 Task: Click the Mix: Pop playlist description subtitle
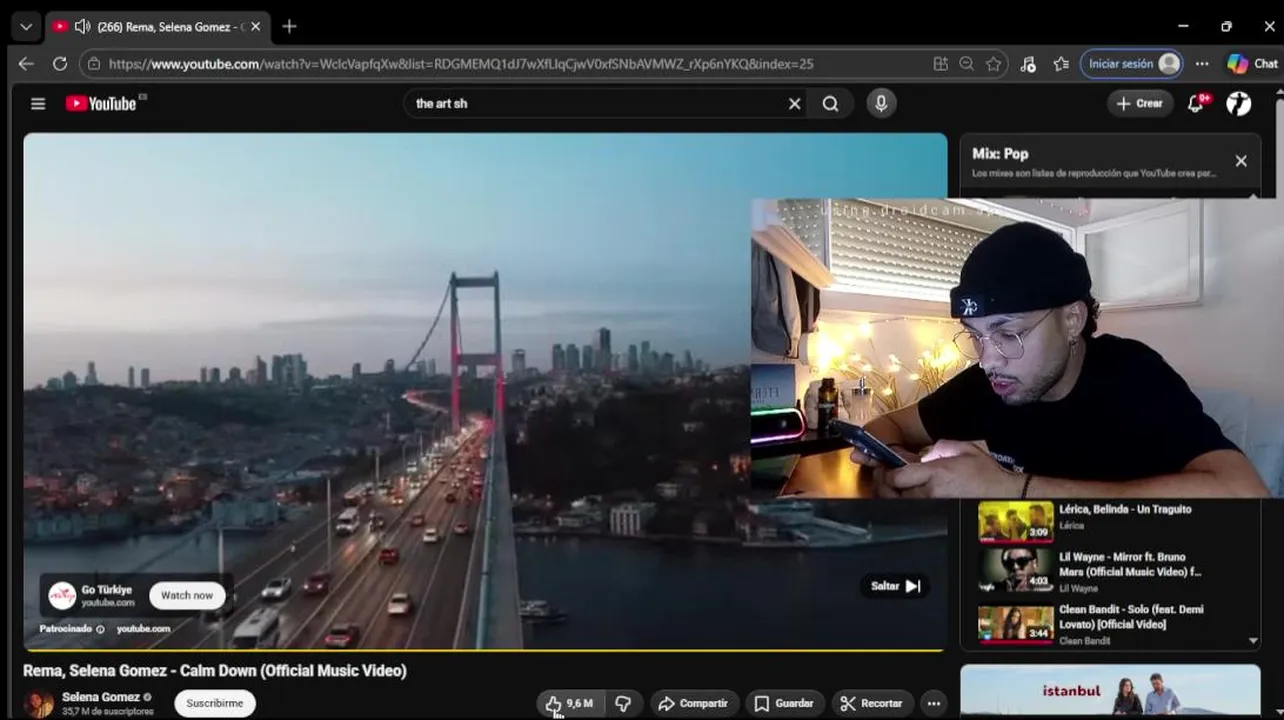pos(1094,173)
